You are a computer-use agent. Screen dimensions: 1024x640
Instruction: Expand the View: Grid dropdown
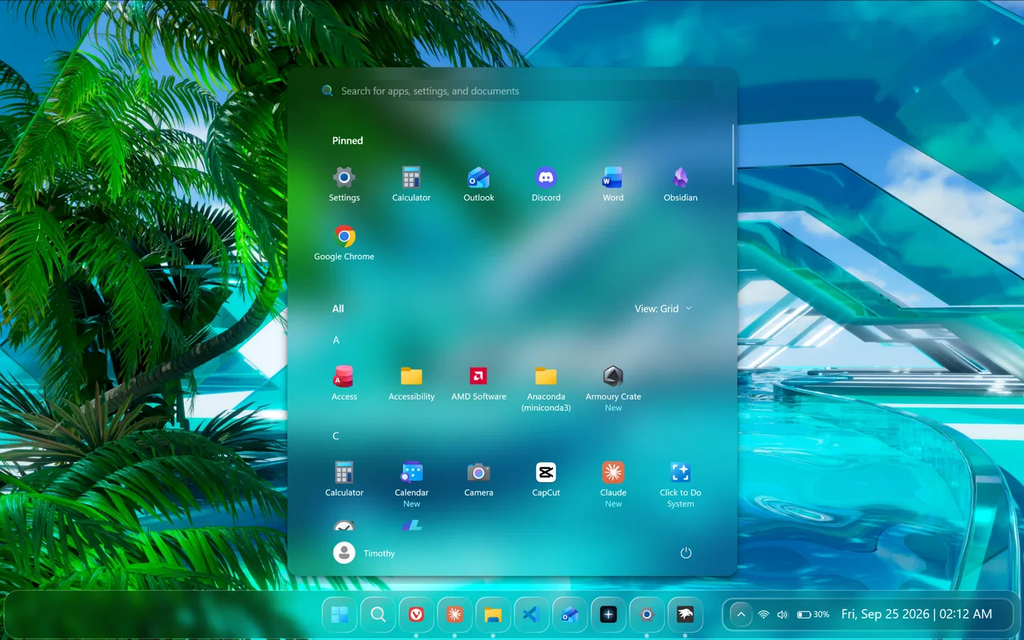[x=663, y=308]
